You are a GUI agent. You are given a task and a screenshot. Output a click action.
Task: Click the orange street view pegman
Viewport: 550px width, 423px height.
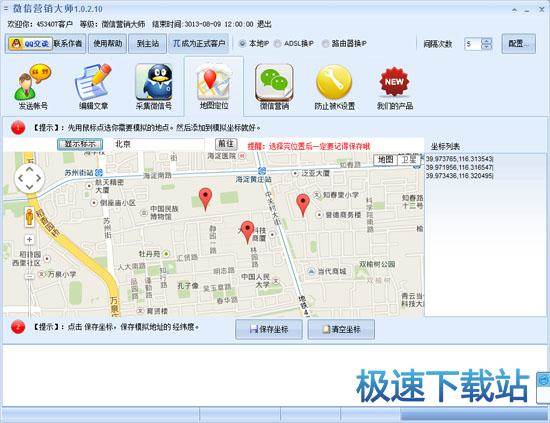(x=29, y=217)
